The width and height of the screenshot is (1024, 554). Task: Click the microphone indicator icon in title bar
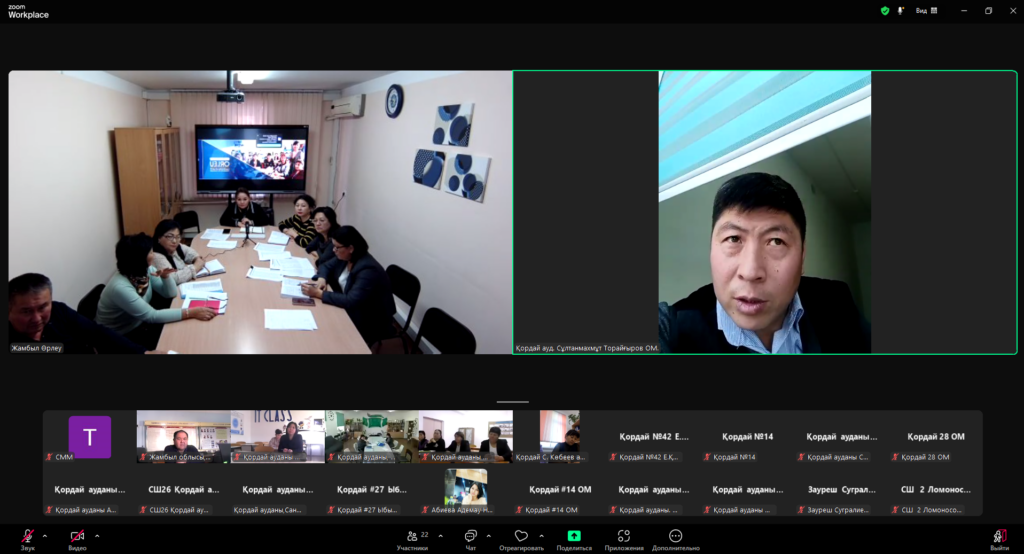tap(901, 11)
